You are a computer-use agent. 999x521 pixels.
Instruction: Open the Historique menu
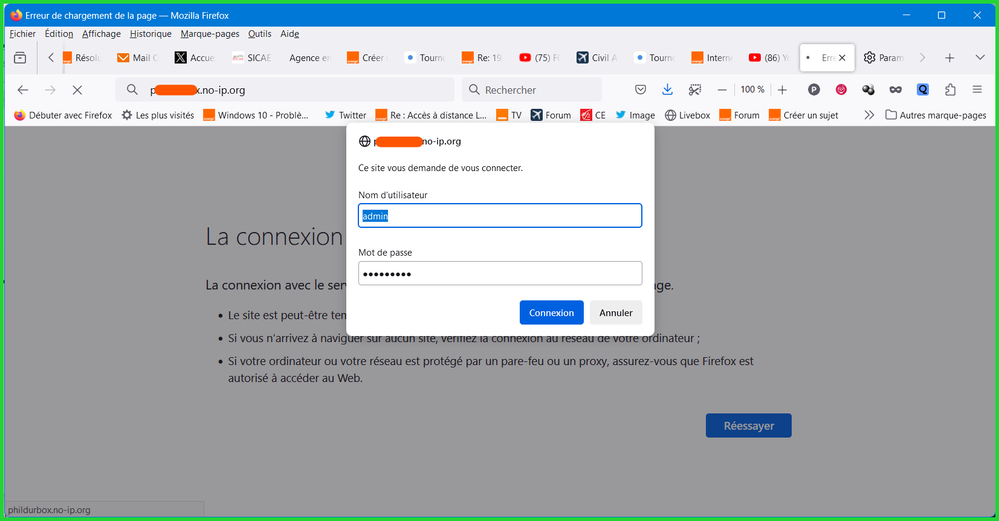coord(150,34)
